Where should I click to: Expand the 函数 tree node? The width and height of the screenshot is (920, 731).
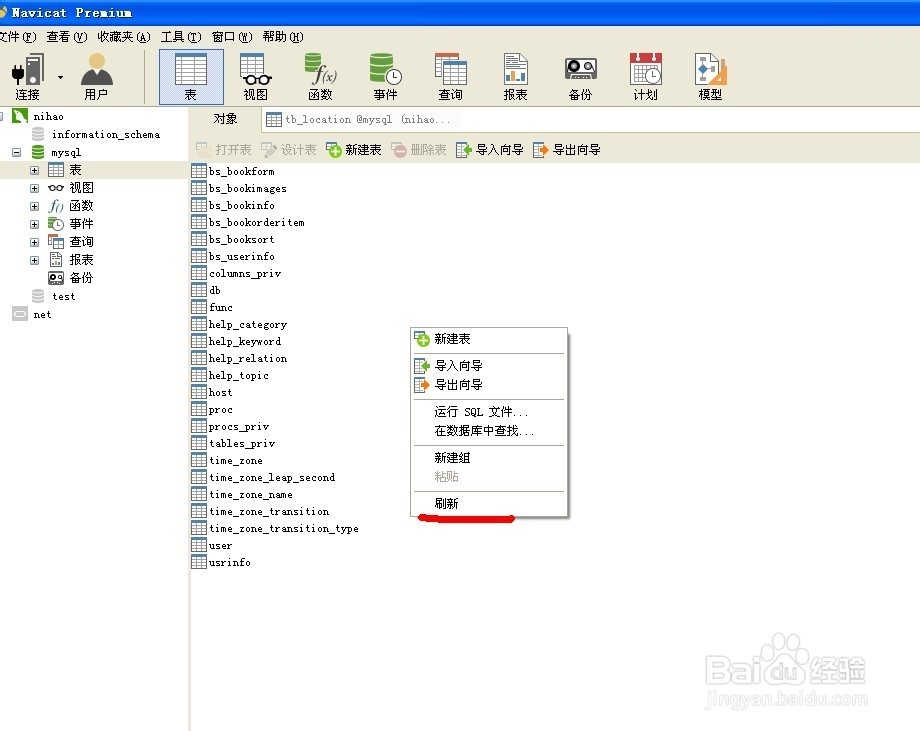pos(35,207)
